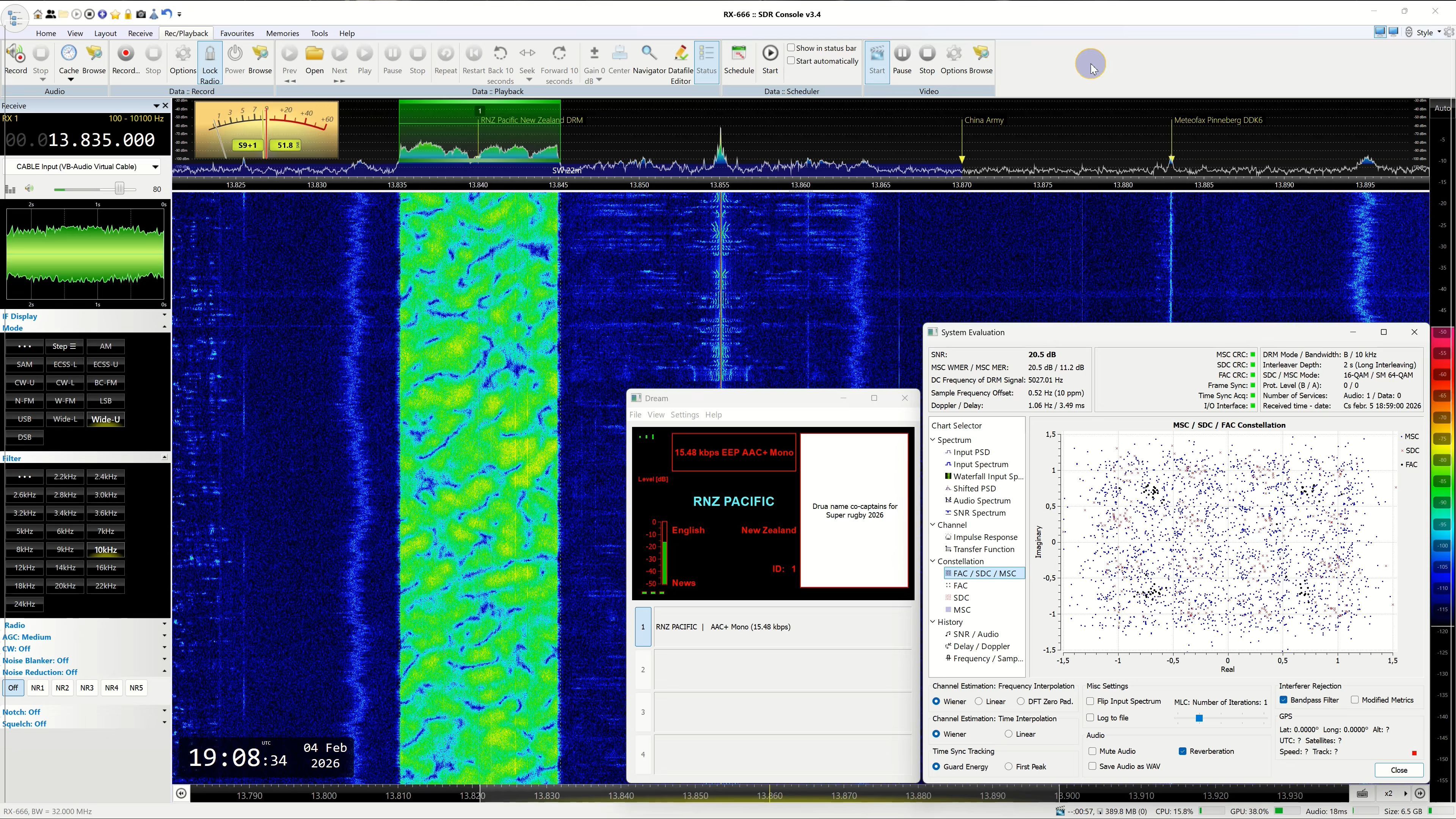Collapse the Spectrum tree node
The image size is (1456, 819).
[x=933, y=440]
